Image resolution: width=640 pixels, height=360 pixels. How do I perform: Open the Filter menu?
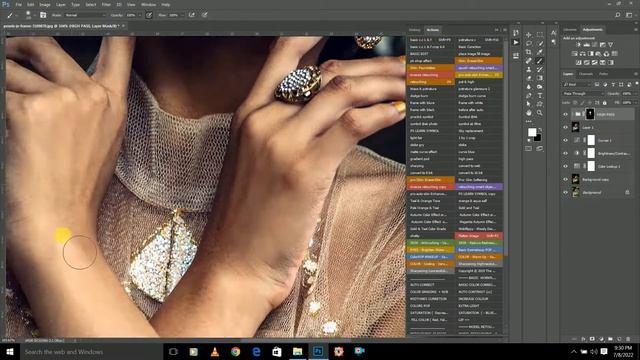(x=106, y=4)
